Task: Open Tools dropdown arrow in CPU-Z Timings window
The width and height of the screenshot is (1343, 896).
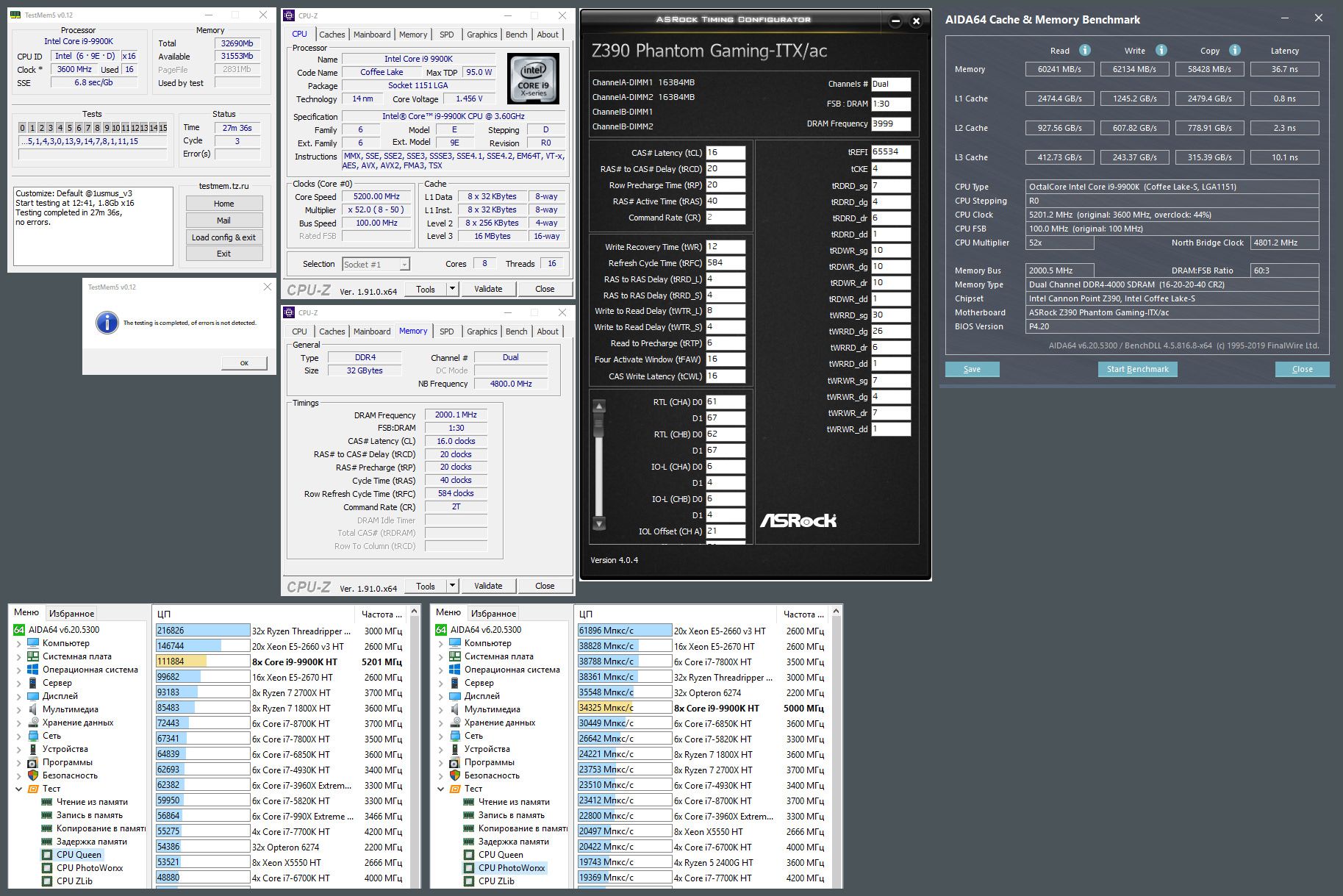Action: [452, 586]
